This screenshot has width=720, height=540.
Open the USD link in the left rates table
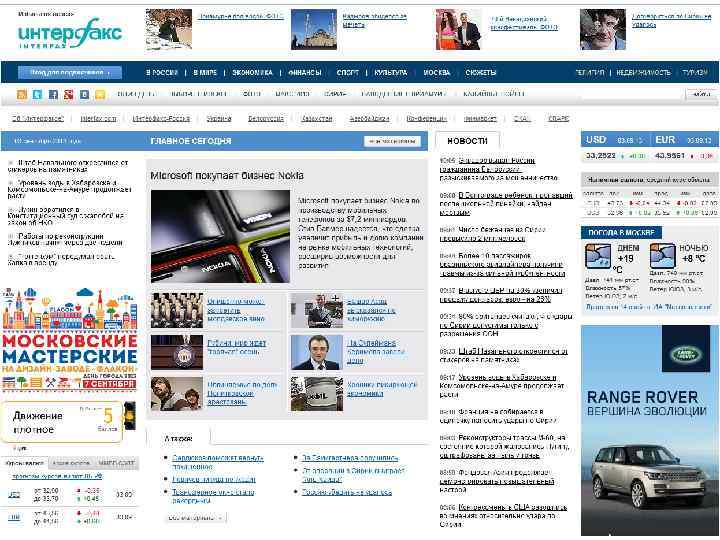(x=14, y=495)
